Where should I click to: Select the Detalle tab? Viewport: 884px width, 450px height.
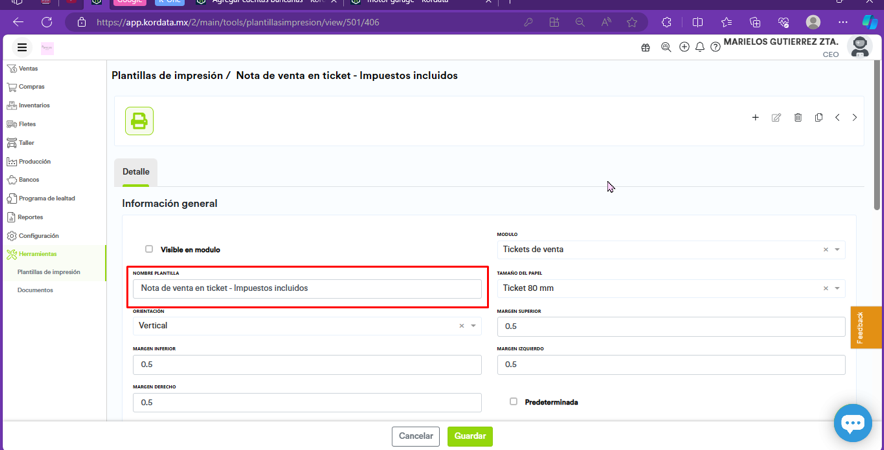click(136, 172)
